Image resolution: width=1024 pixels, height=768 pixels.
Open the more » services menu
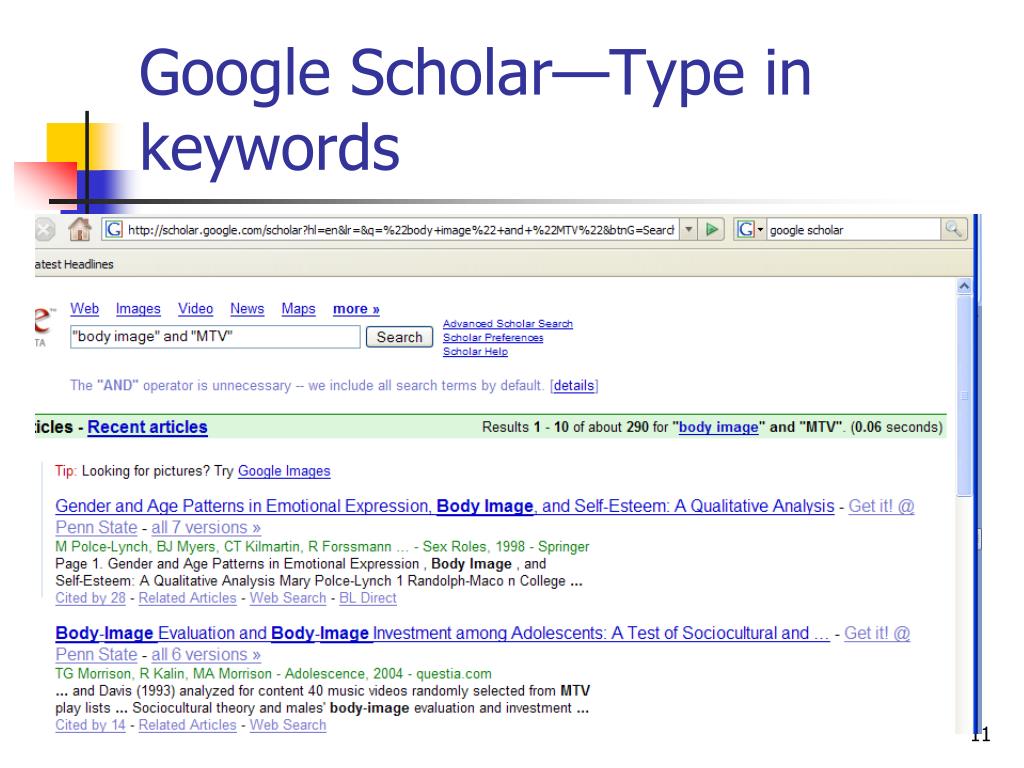click(x=356, y=309)
